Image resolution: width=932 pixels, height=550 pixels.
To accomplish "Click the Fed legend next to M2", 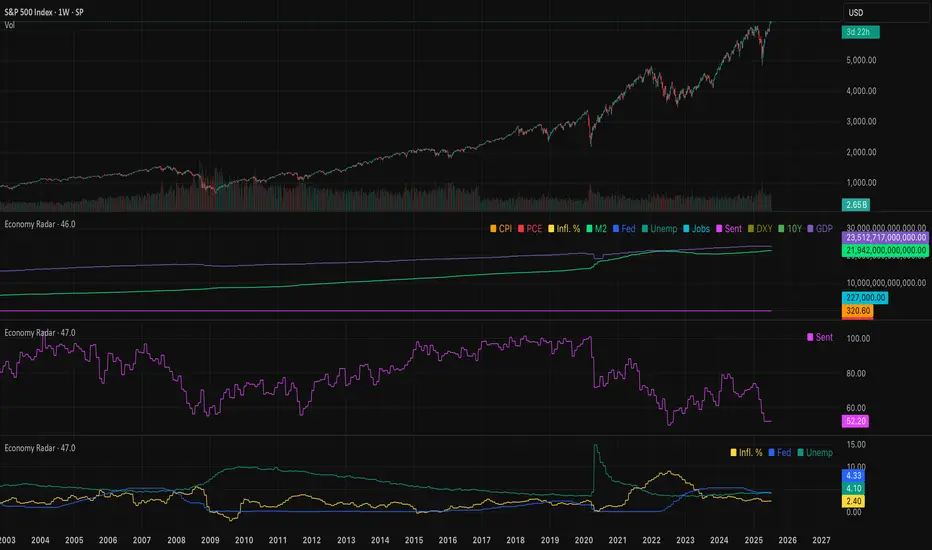I will coord(624,229).
